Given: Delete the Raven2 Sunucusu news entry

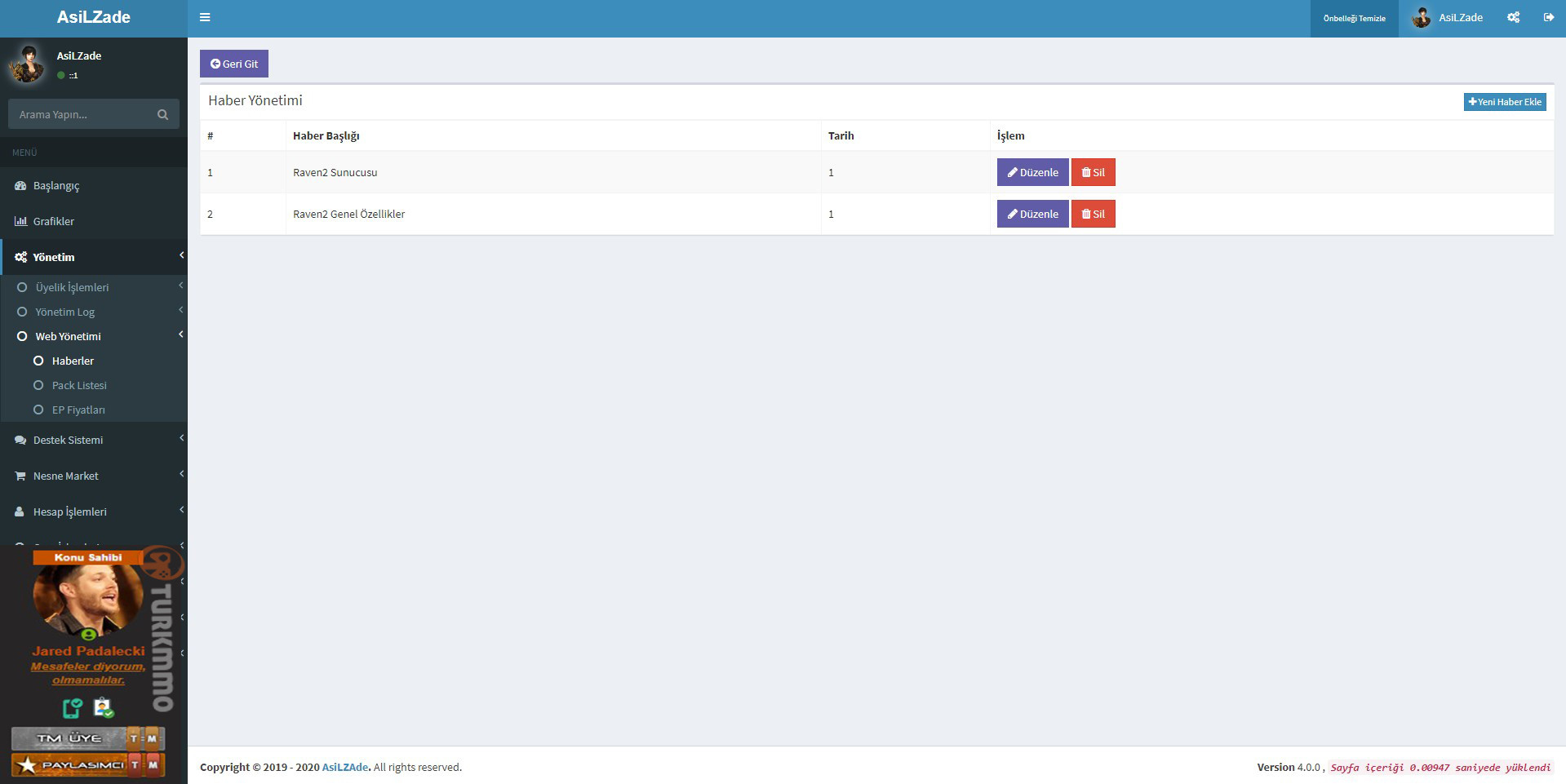Looking at the screenshot, I should [1093, 172].
